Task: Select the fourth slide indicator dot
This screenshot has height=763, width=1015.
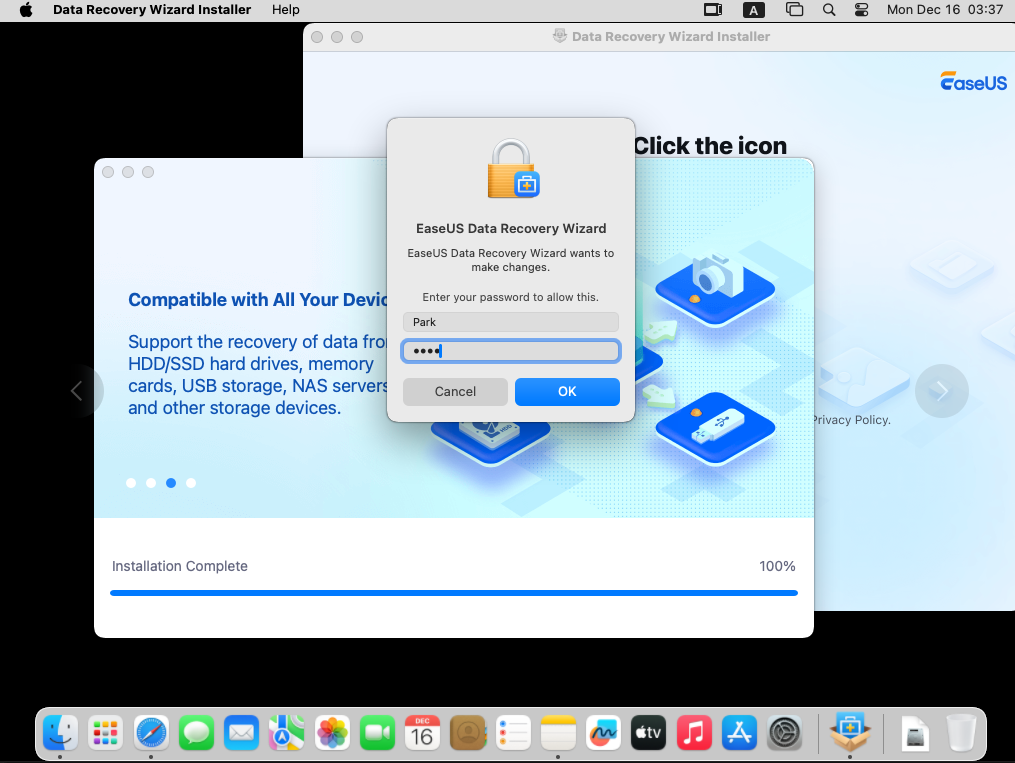Action: [x=191, y=483]
